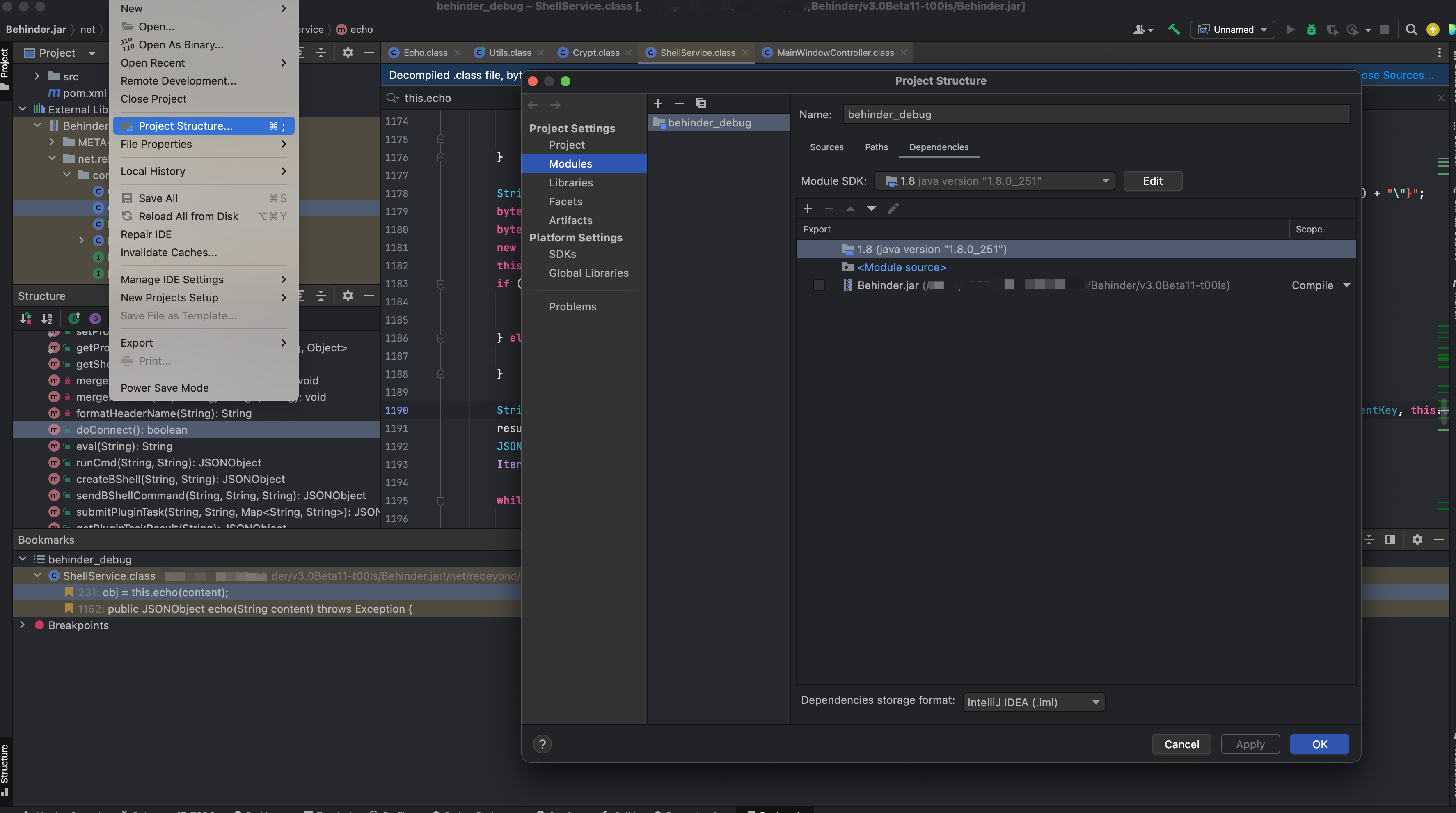1456x813 pixels.
Task: Click the Debug bug icon
Action: tap(1311, 30)
